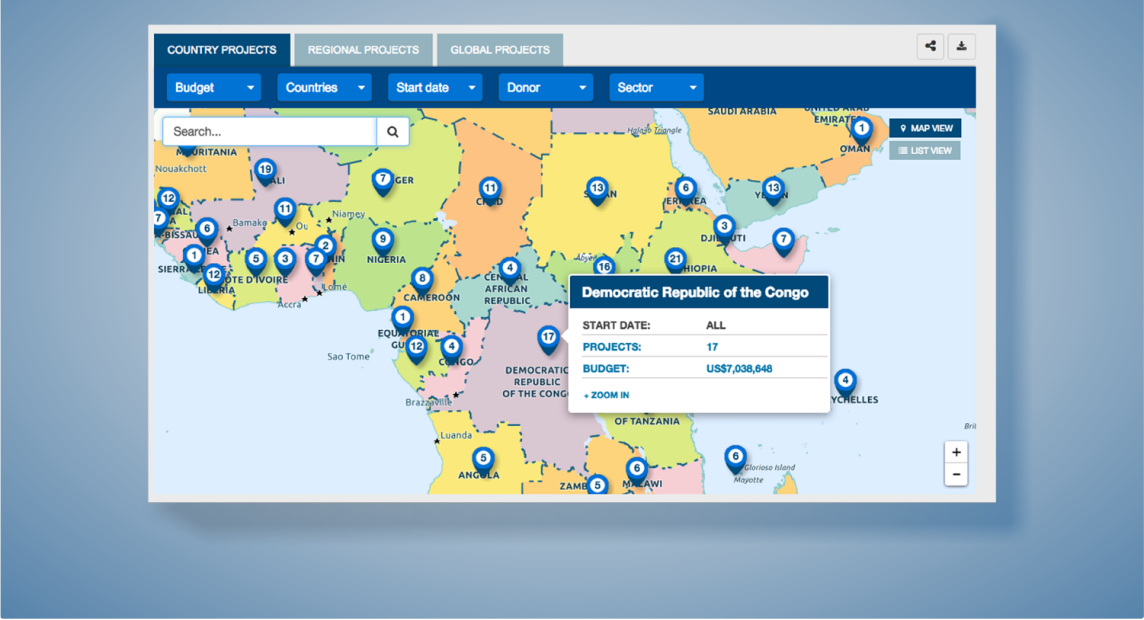This screenshot has width=1144, height=620.
Task: Select the map pin 5 on Cote d'Ivoire
Action: tap(255, 261)
